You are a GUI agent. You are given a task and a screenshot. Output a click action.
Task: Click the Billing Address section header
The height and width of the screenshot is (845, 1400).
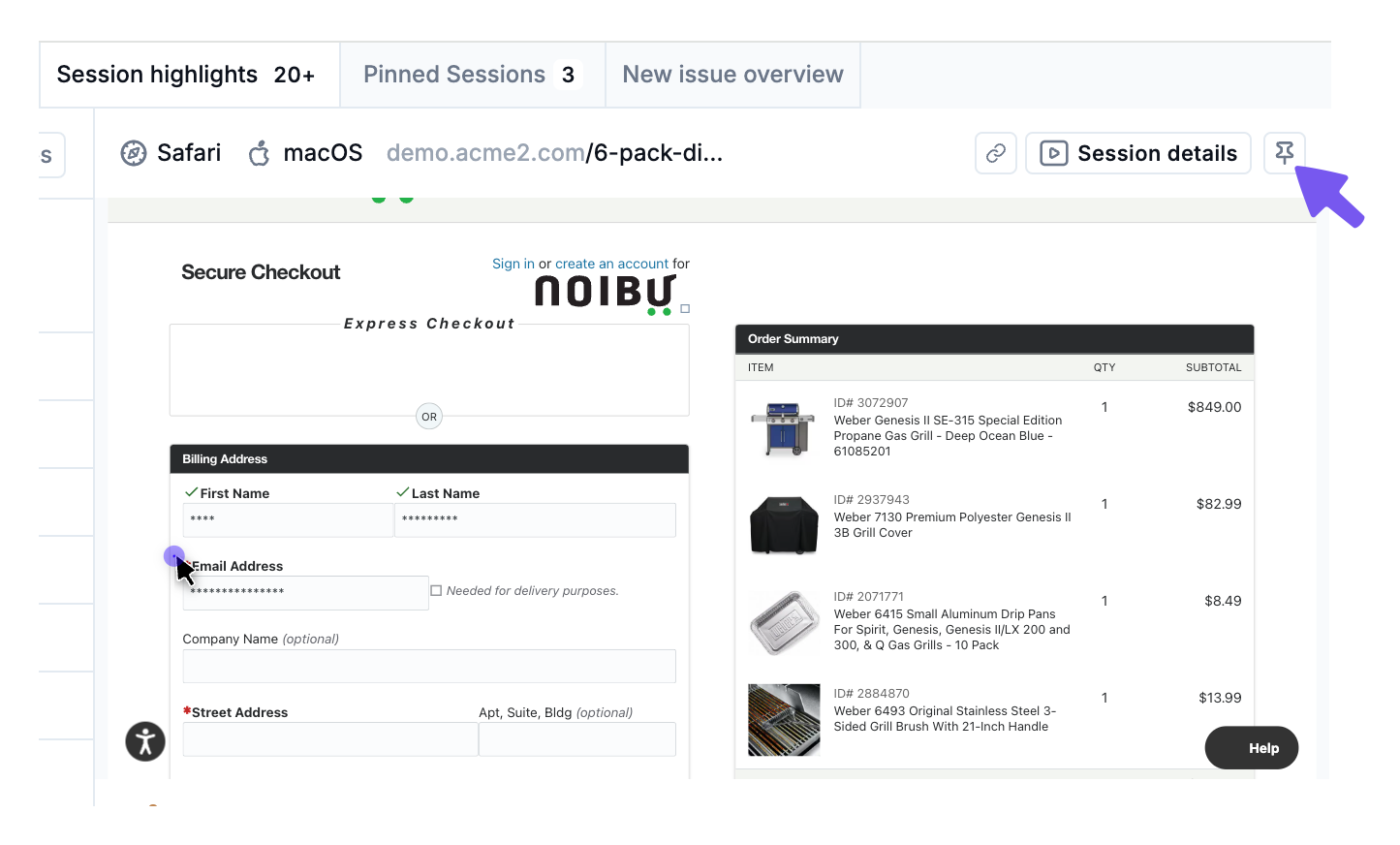pyautogui.click(x=429, y=459)
